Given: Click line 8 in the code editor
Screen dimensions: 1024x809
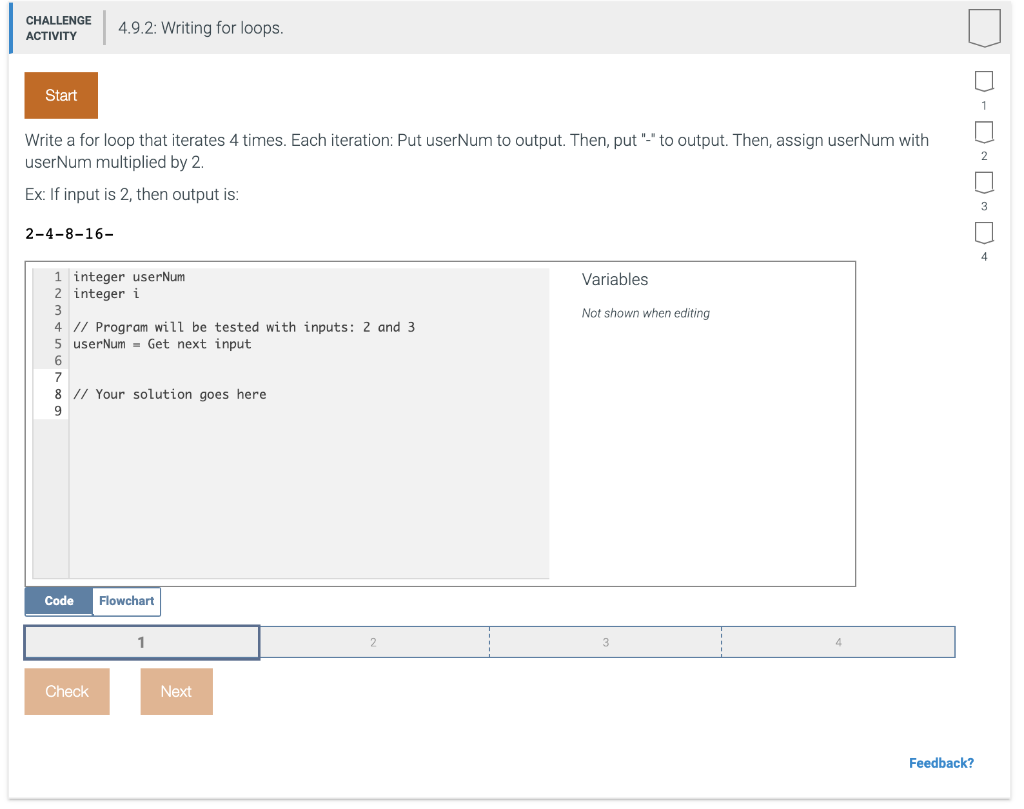Looking at the screenshot, I should click(168, 394).
